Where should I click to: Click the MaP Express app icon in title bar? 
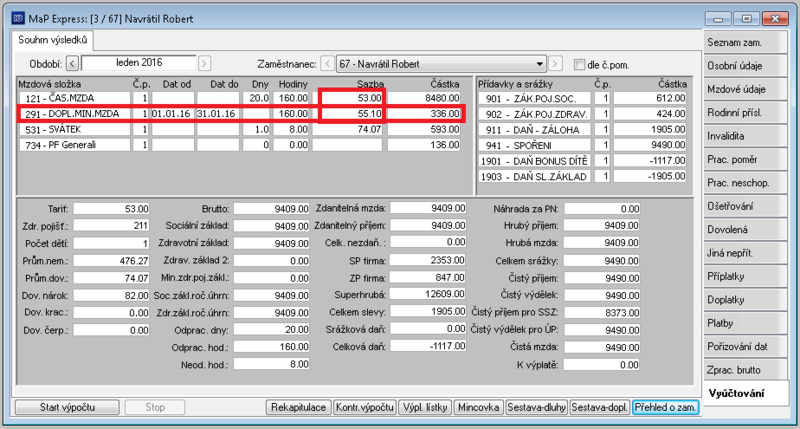click(x=18, y=19)
